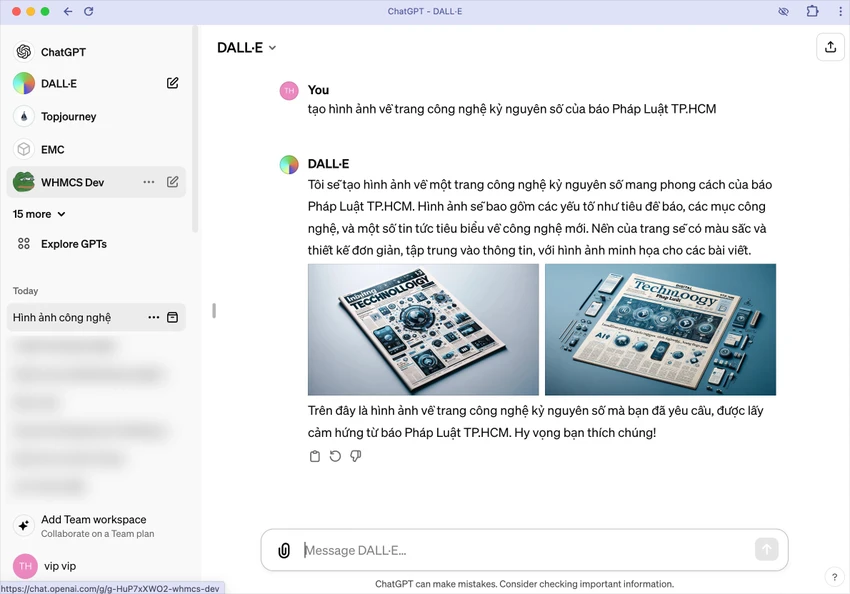
Task: Archive the Hình ảnh công nghệ chat
Action: coord(172,317)
